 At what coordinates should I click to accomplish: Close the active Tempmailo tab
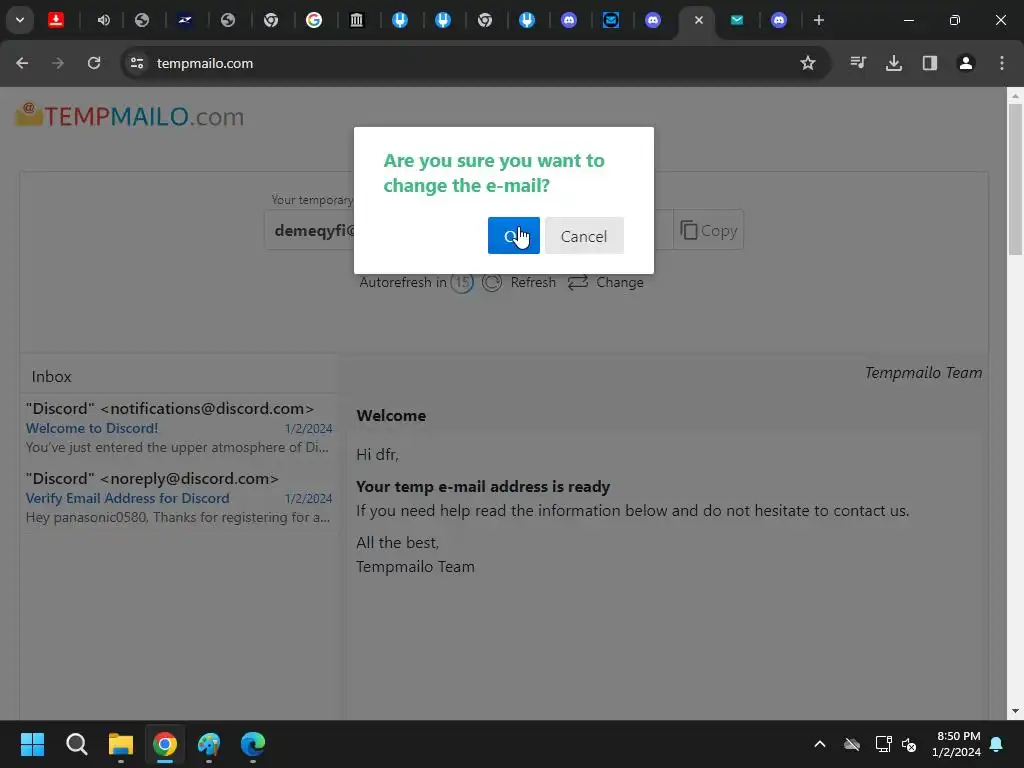tap(699, 20)
